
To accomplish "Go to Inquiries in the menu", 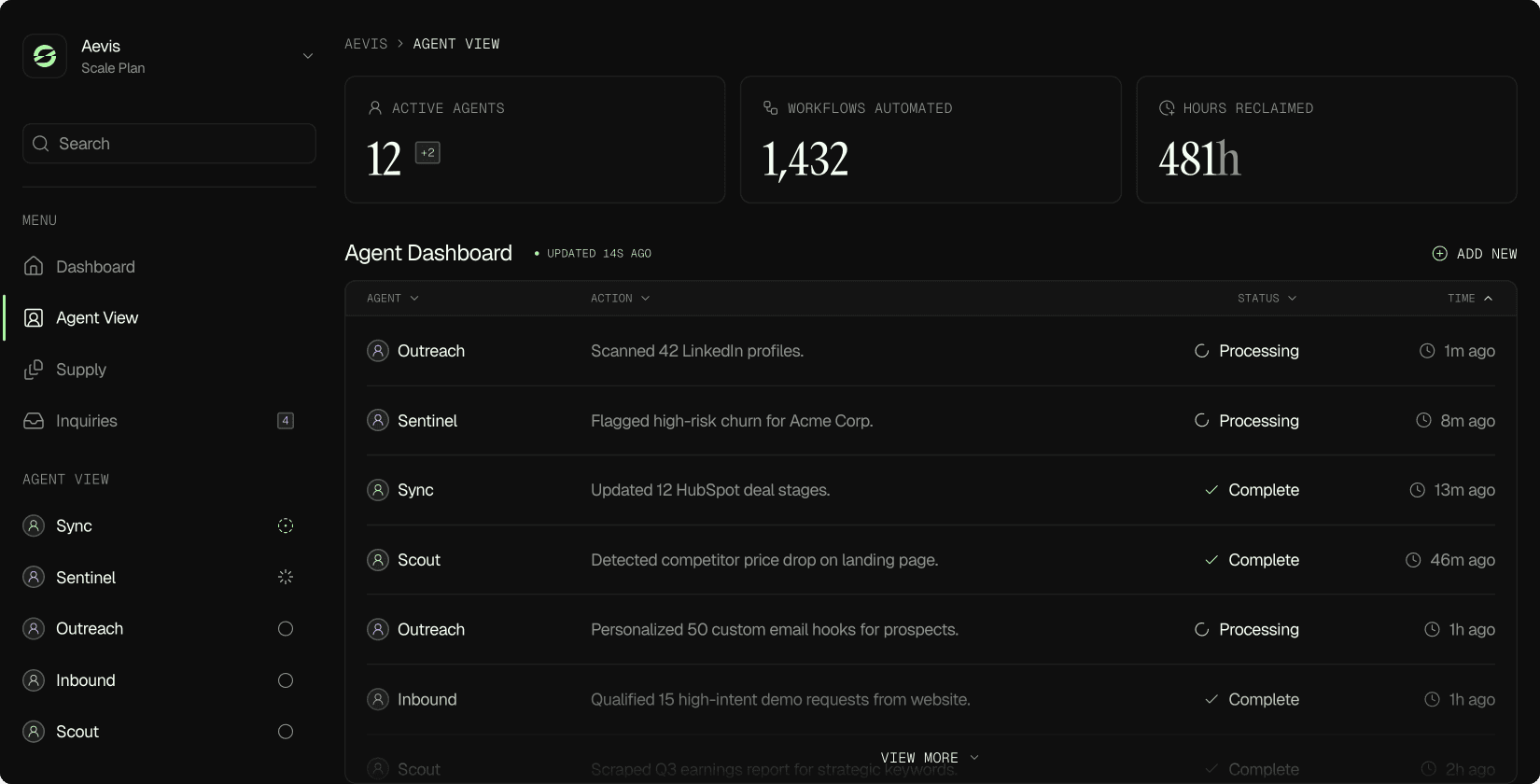I will click(160, 421).
